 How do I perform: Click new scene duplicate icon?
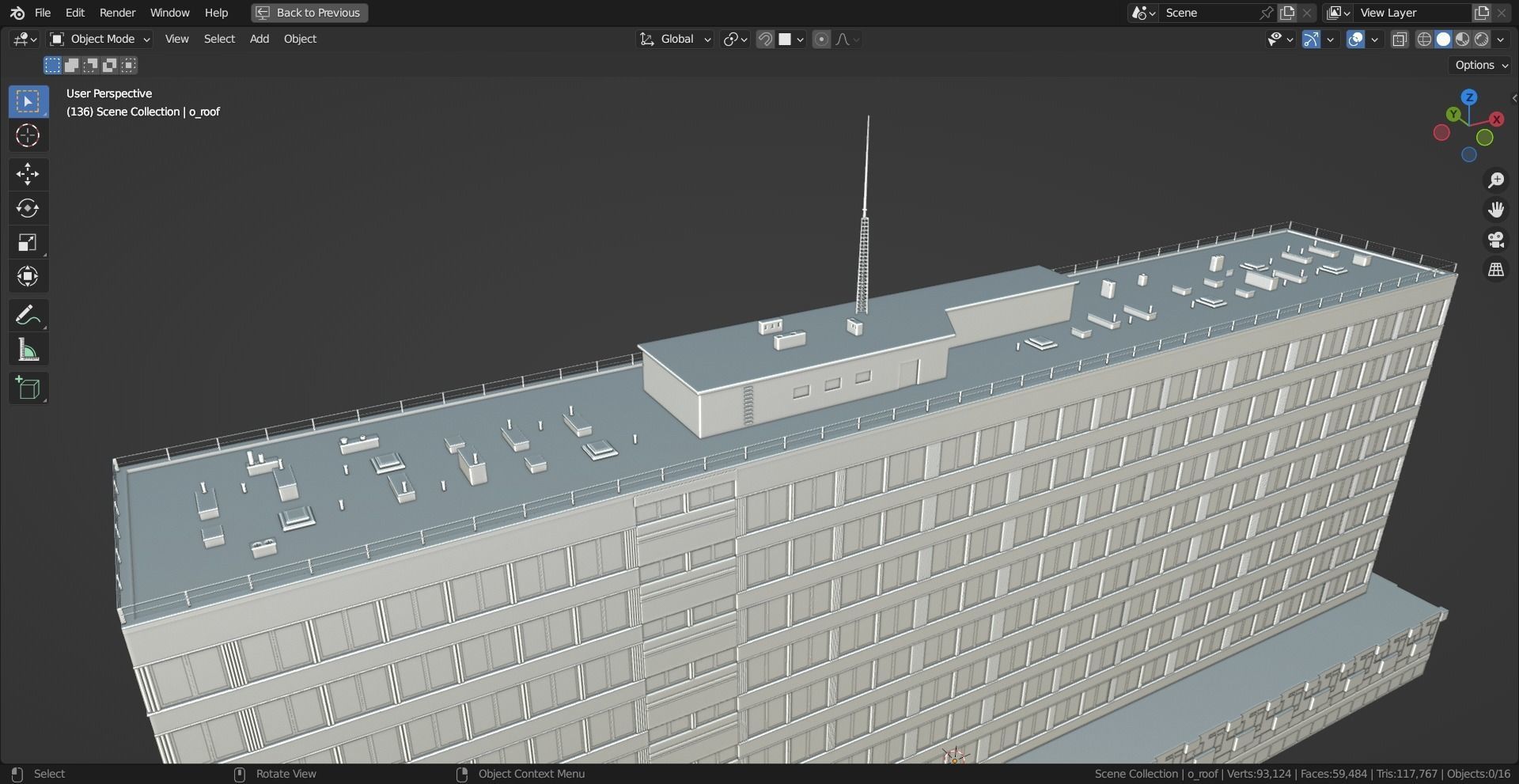click(x=1287, y=13)
